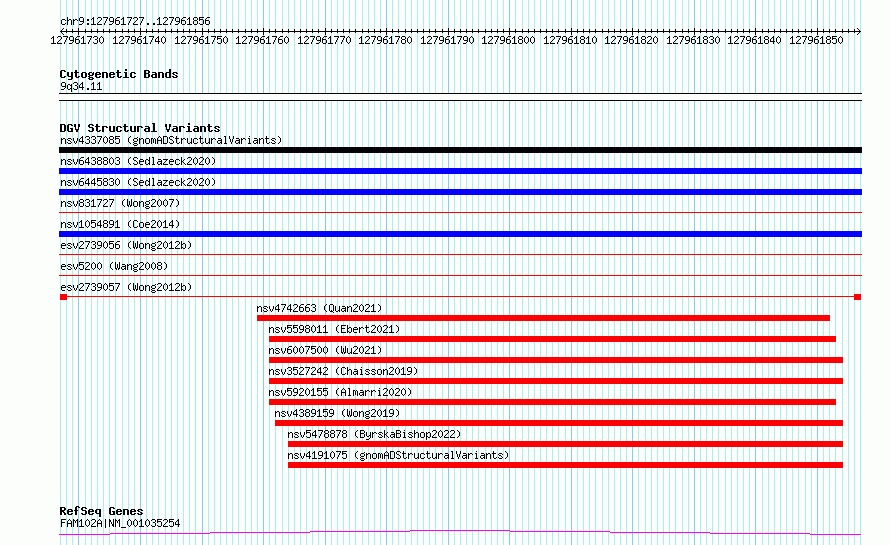Open variant esv2739057 (Wong2012b)

click(x=126, y=287)
